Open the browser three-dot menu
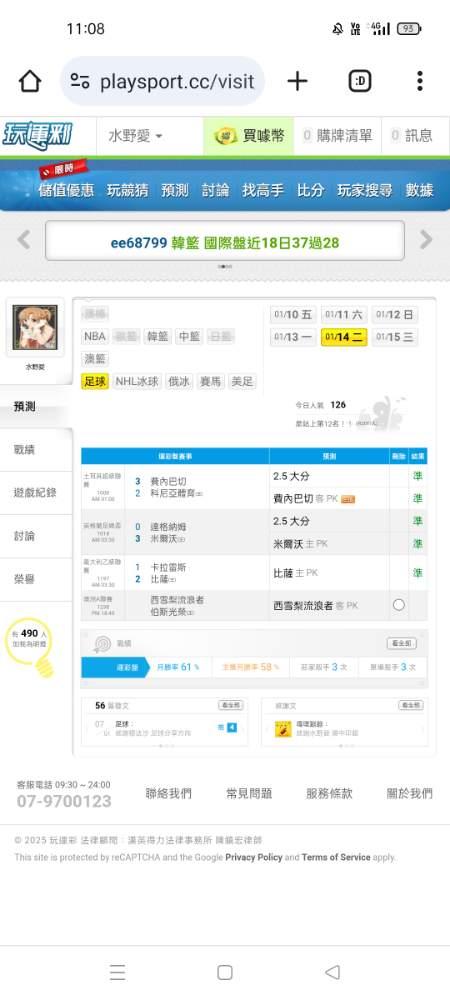This screenshot has width=450, height=1000. pyautogui.click(x=419, y=81)
